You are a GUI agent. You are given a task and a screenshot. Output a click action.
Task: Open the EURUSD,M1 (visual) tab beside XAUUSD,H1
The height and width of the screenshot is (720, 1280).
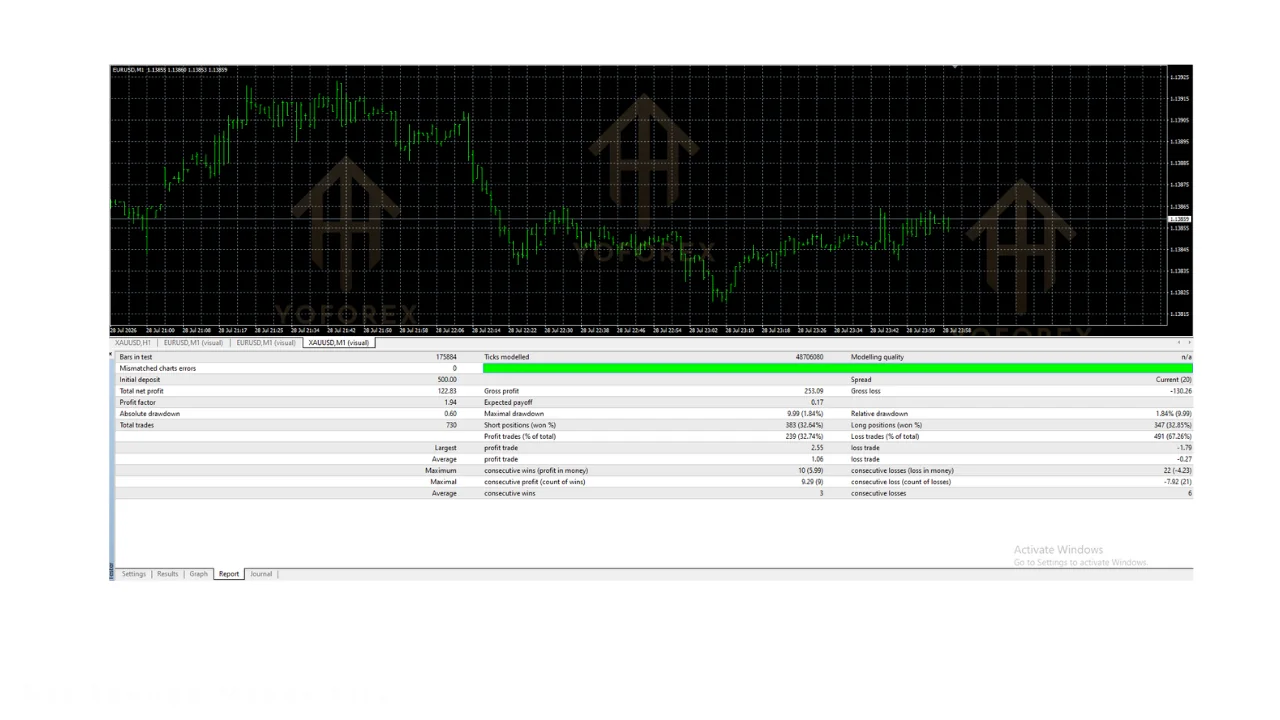click(x=194, y=343)
